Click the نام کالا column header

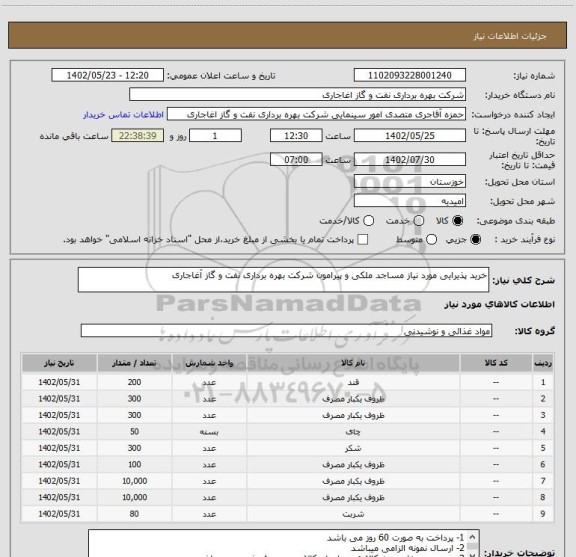click(x=353, y=363)
